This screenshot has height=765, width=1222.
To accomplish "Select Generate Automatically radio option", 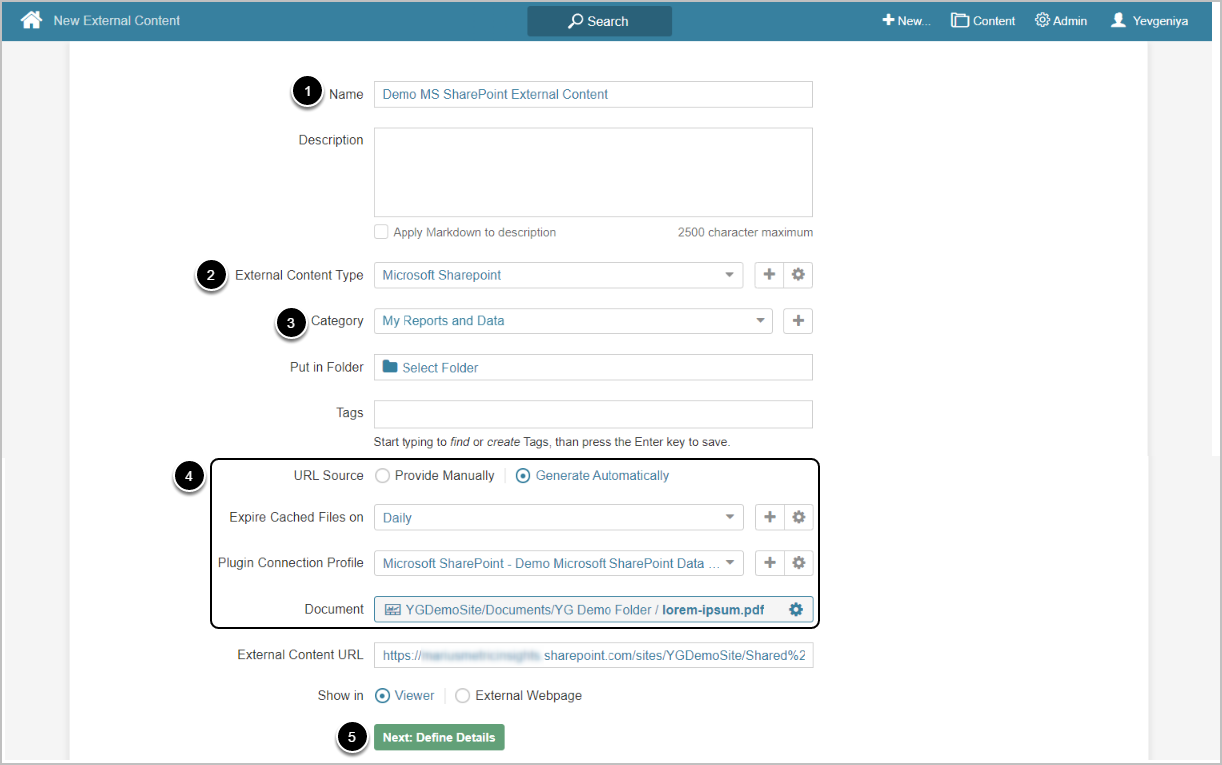I will coord(523,476).
